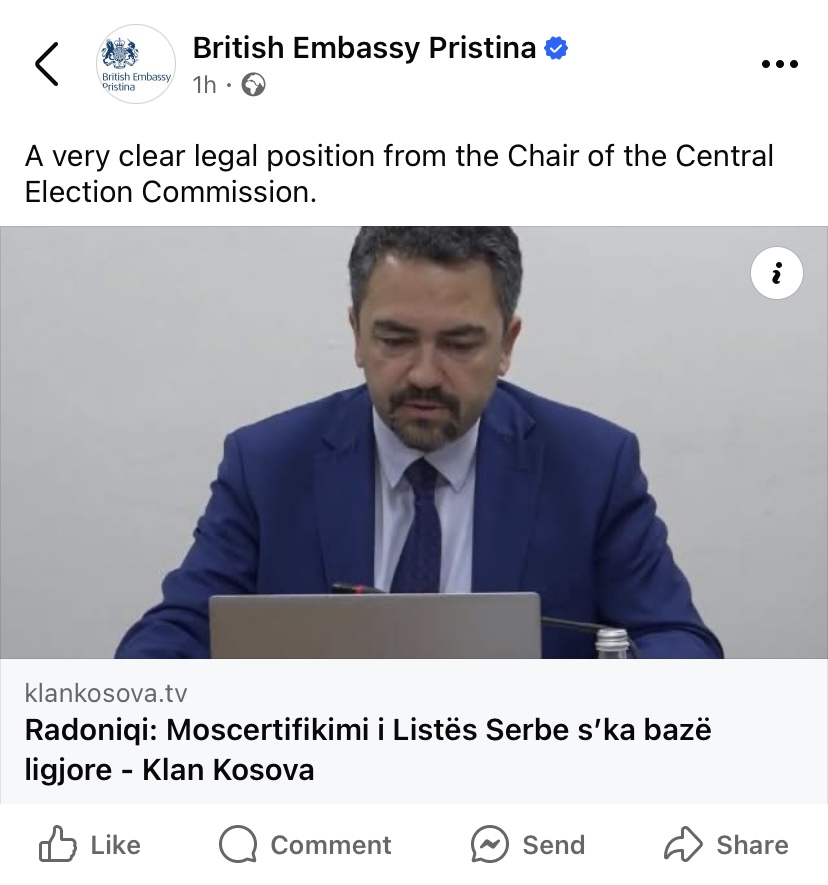Screen dimensions: 828x885
Task: Open the three-dot post options menu
Action: tap(780, 64)
